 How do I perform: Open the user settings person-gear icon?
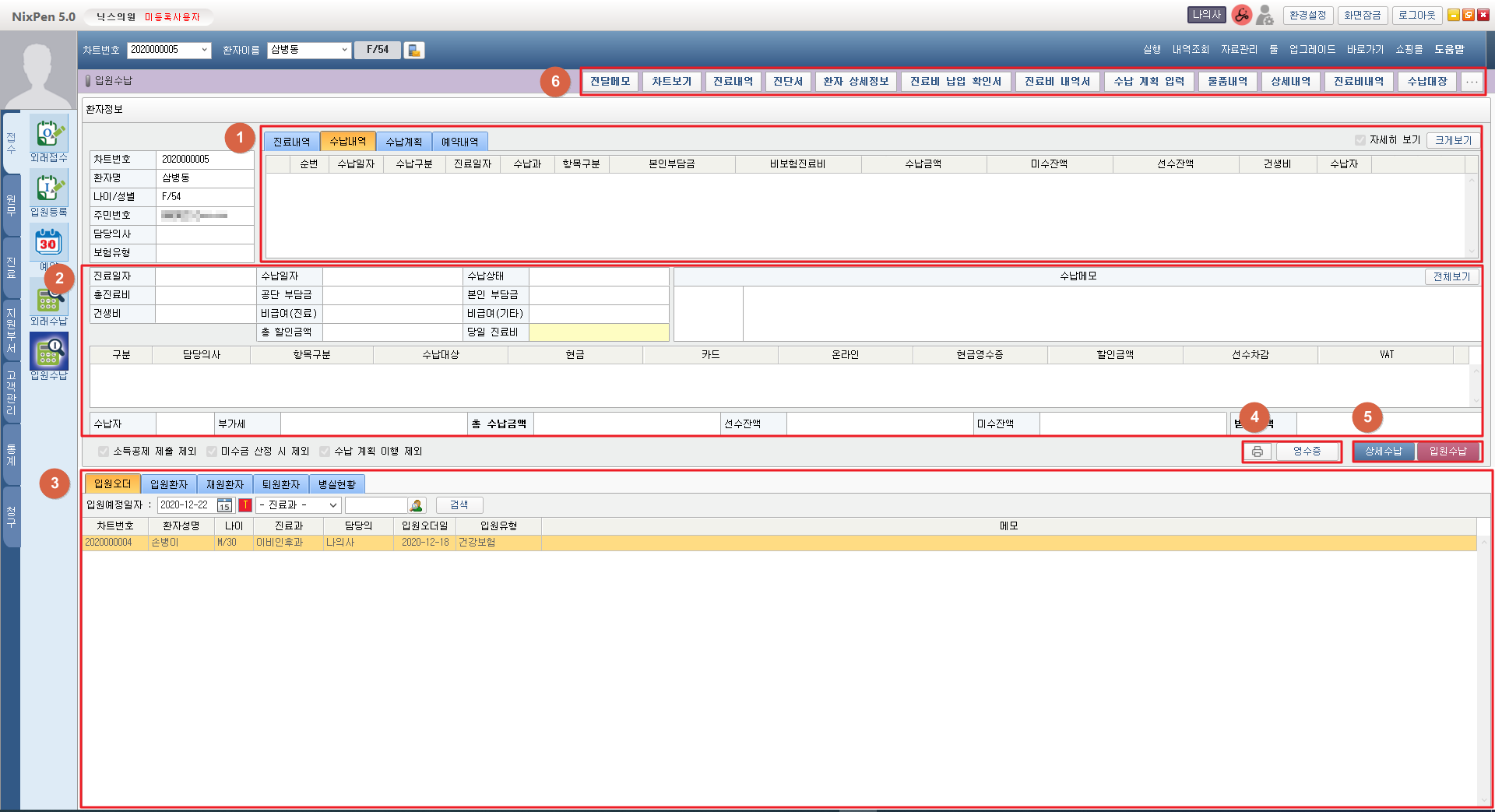[x=1265, y=15]
